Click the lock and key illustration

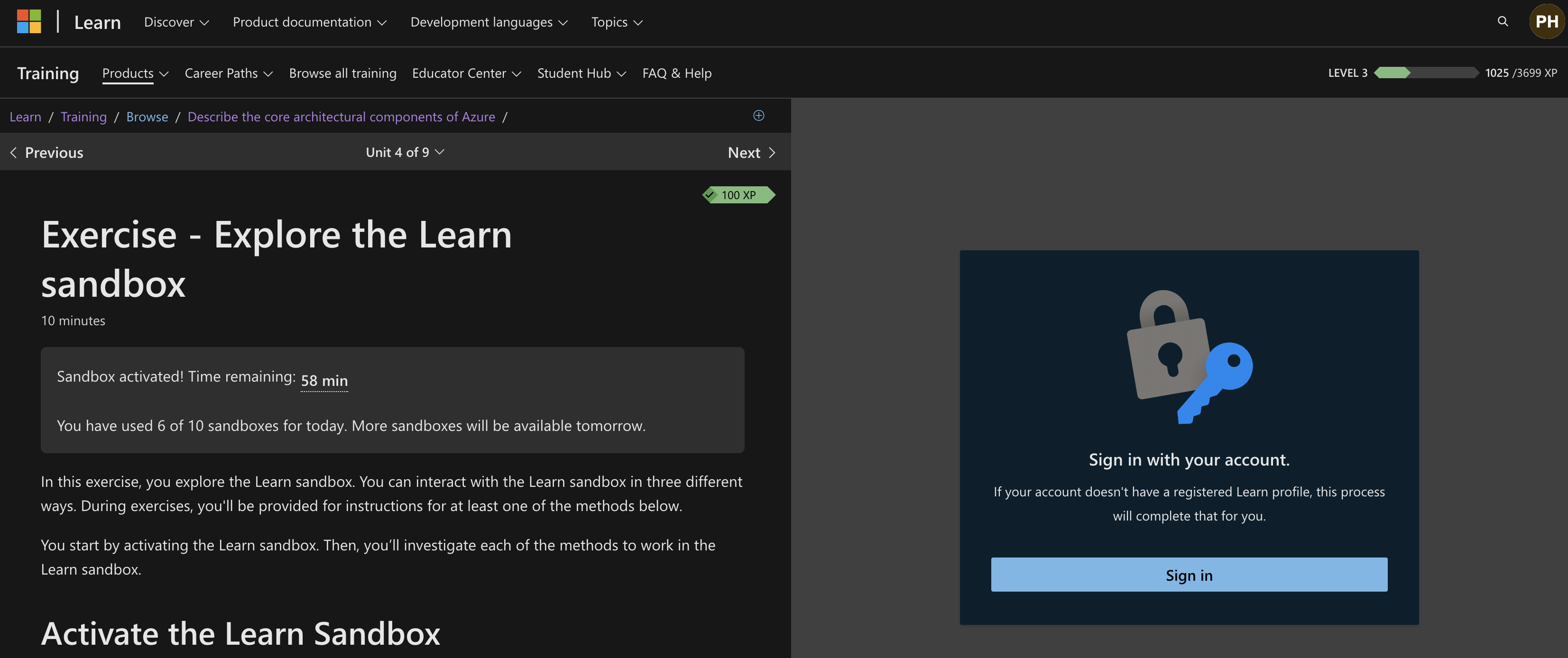(1189, 357)
